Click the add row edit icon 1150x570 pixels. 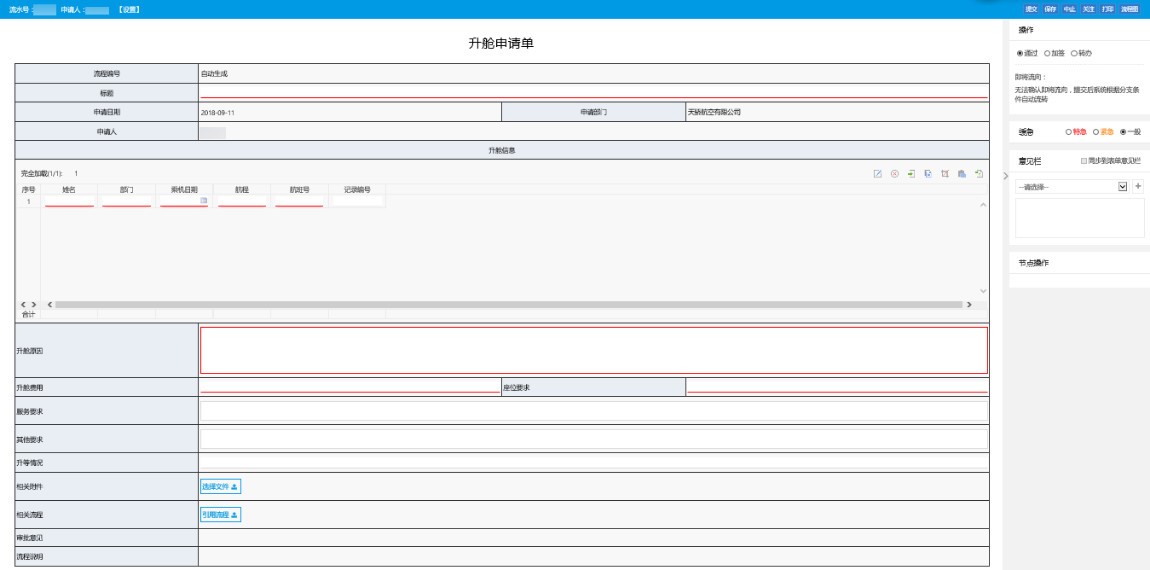click(877, 174)
